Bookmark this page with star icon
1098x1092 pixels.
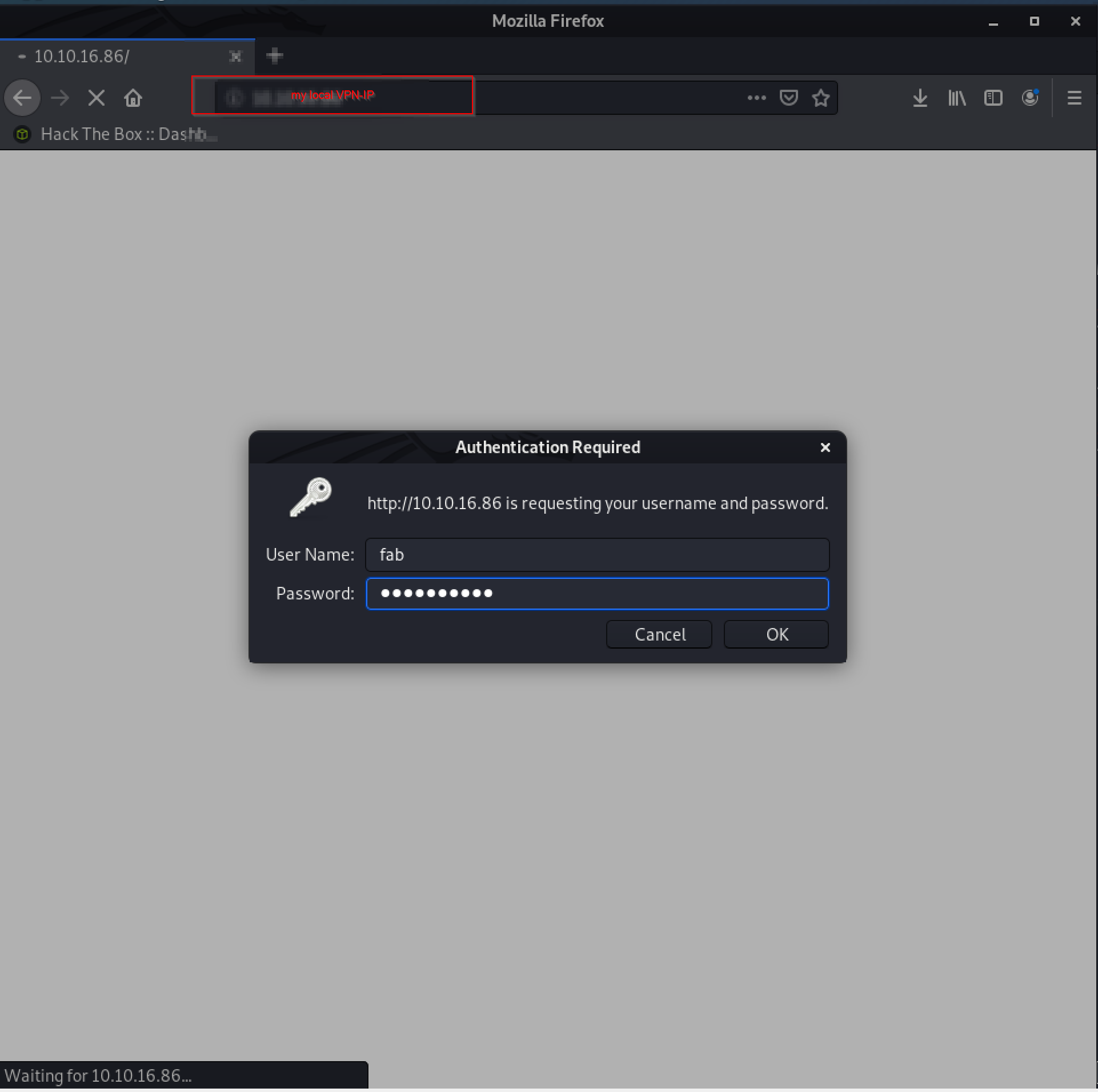[821, 98]
